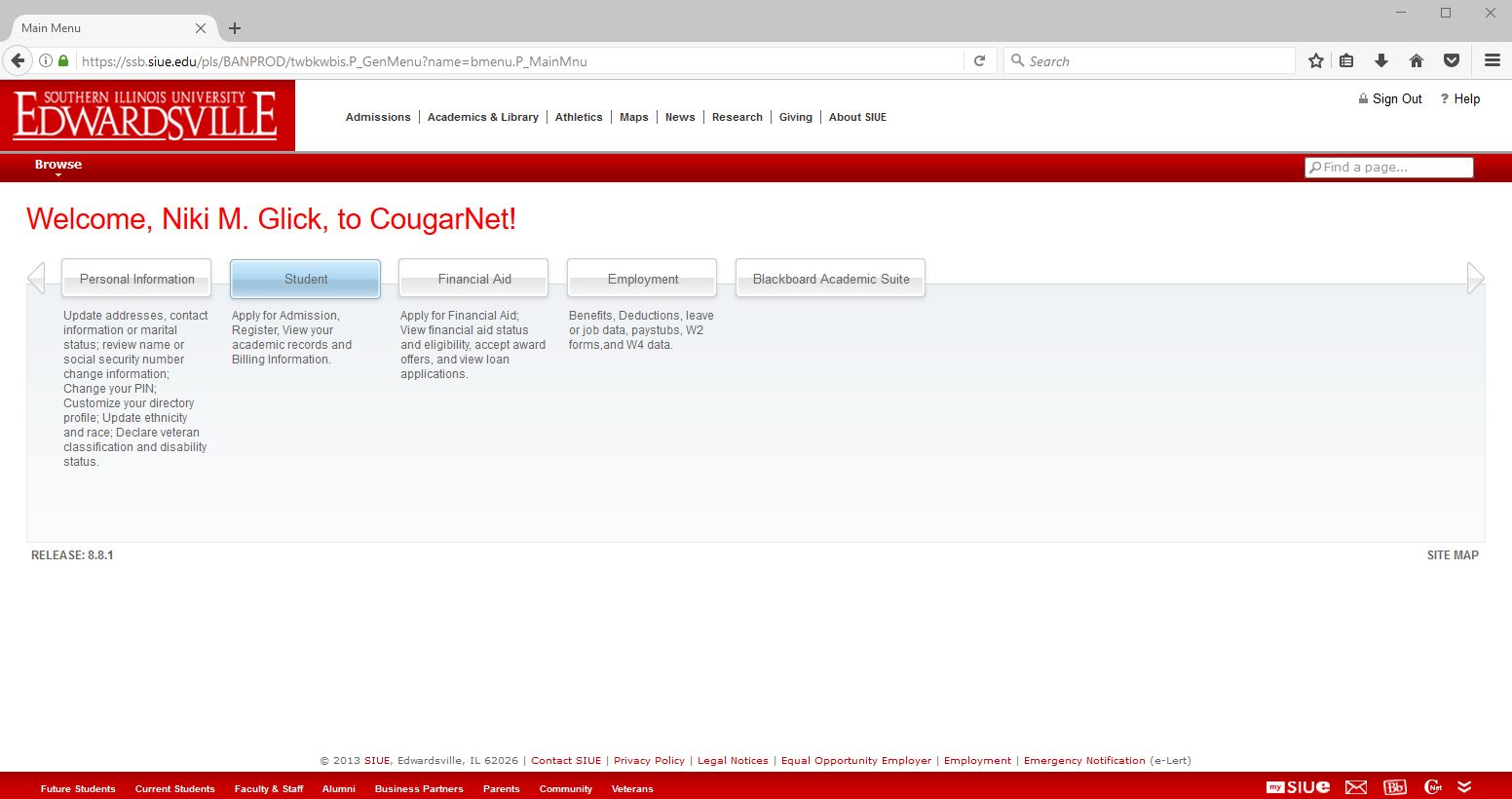Open the Blackboard Bb footer icon
Viewport: 1512px width, 799px height.
[x=1395, y=787]
